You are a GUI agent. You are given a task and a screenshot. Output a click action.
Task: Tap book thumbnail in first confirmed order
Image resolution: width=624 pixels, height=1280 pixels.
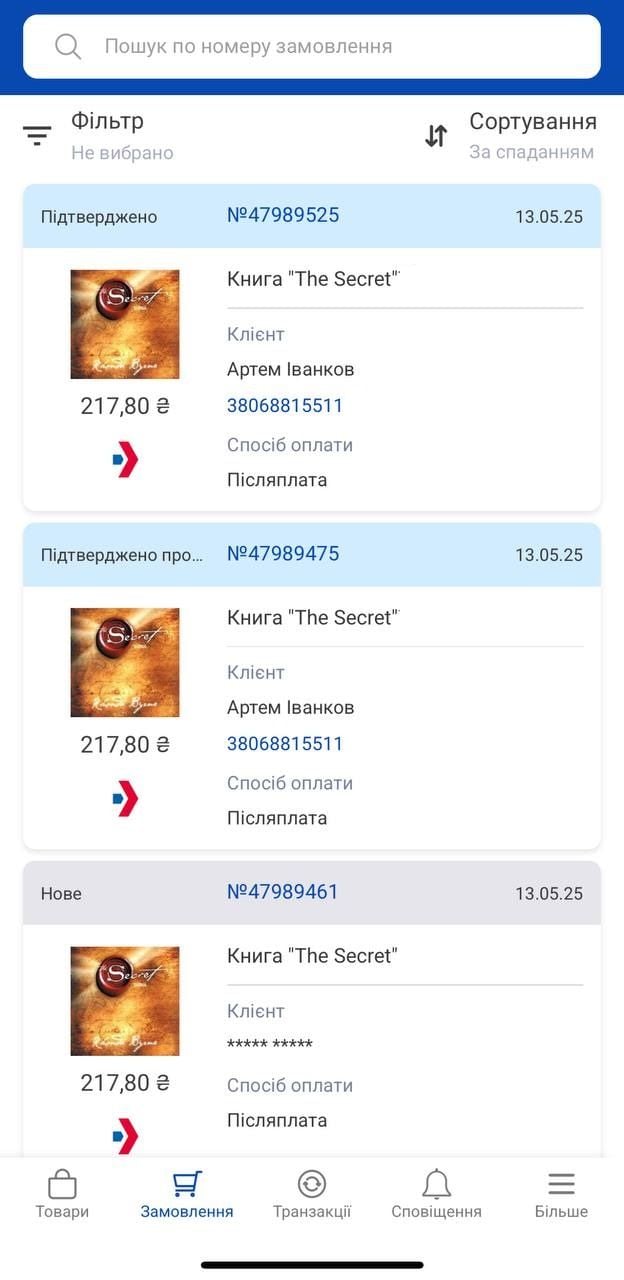click(x=125, y=324)
